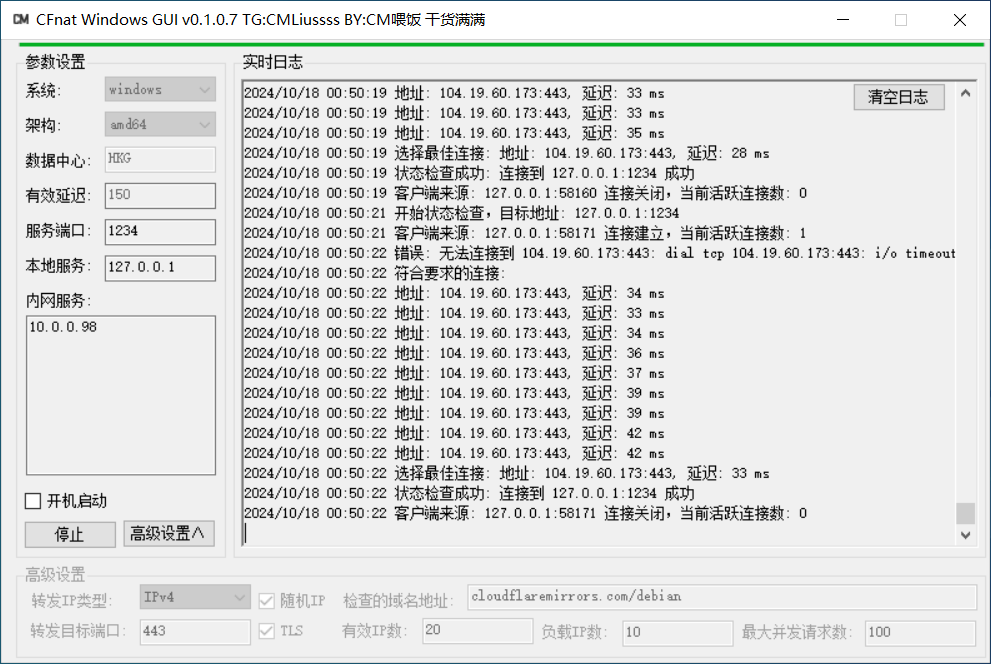Open the 高级设置 advanced settings panel
Viewport: 991px width, 664px height.
click(x=168, y=534)
